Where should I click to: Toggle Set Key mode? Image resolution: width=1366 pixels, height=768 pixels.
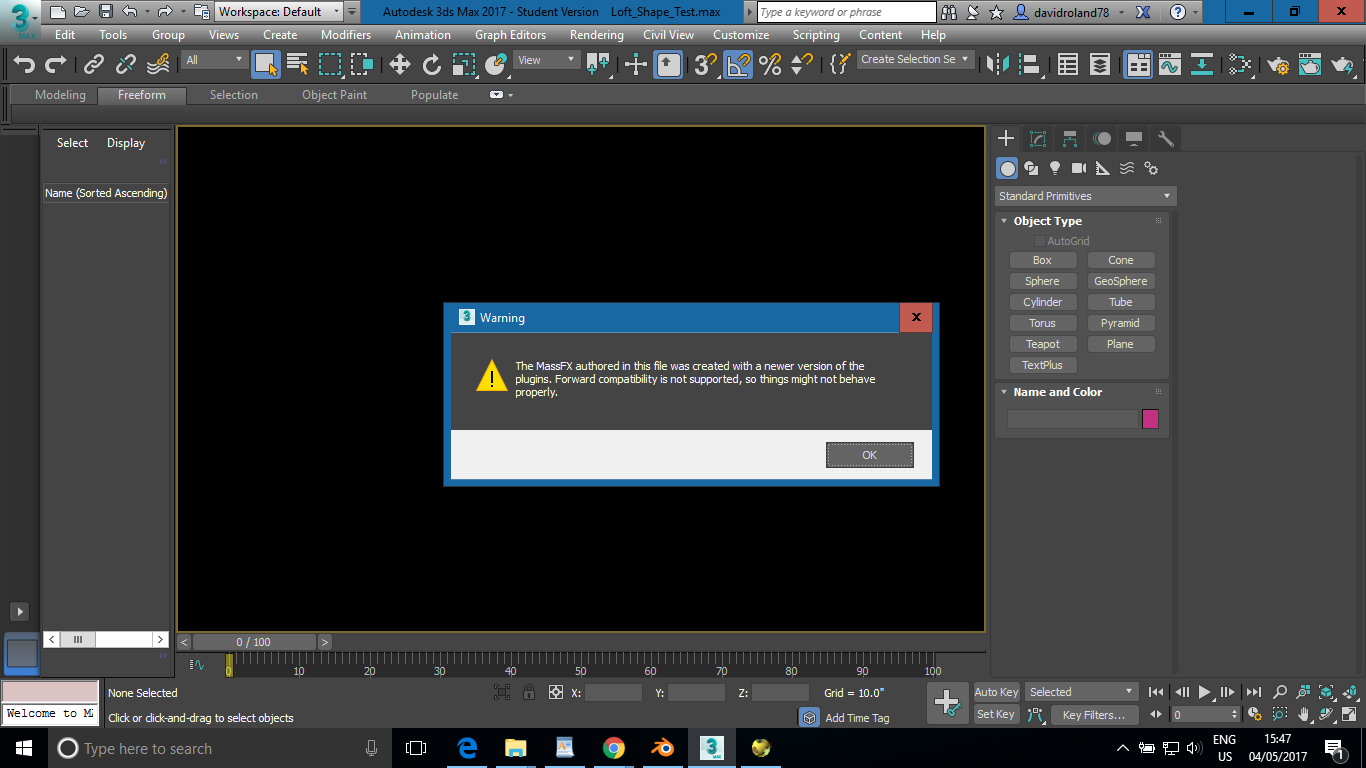pyautogui.click(x=996, y=714)
